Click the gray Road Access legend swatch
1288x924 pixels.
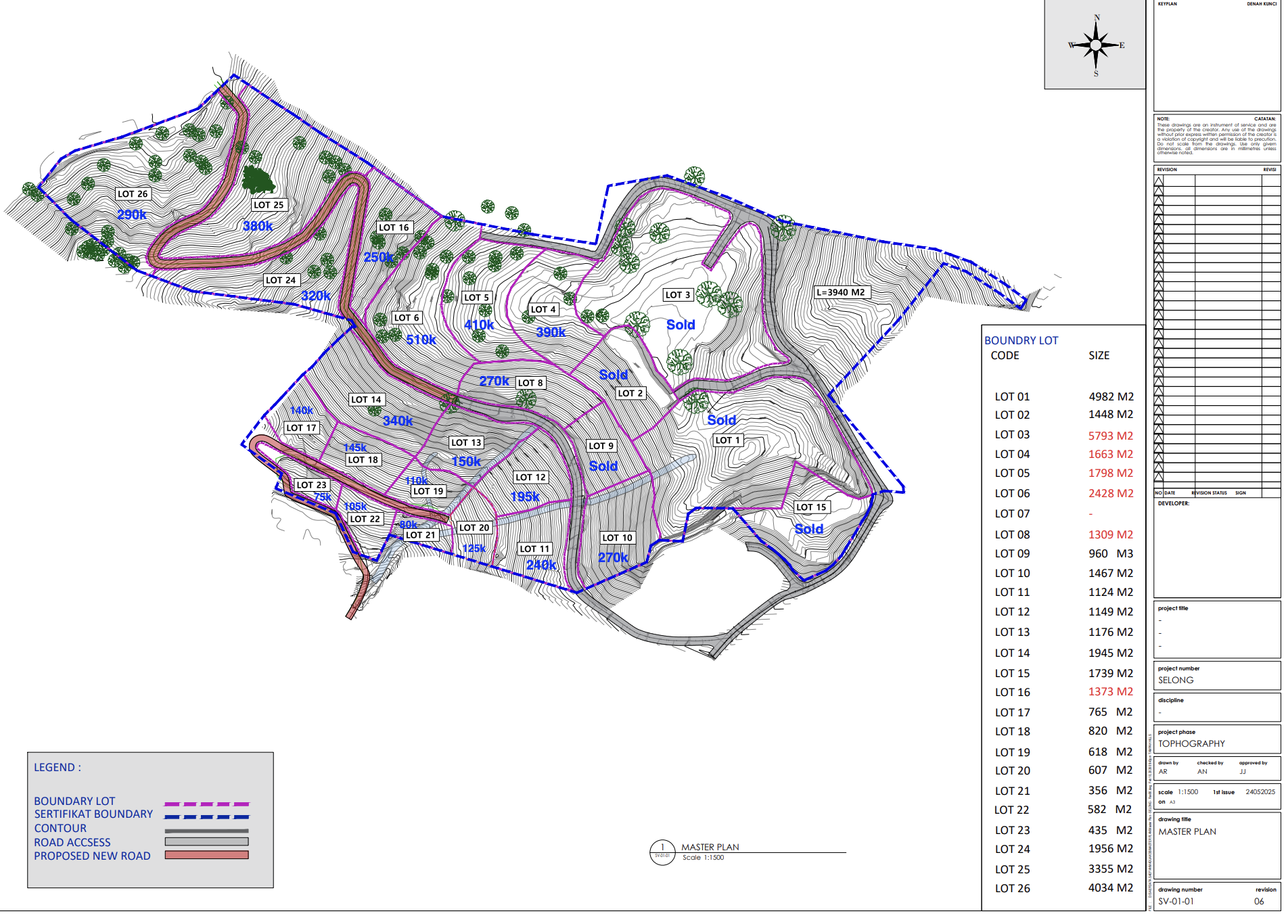click(207, 841)
